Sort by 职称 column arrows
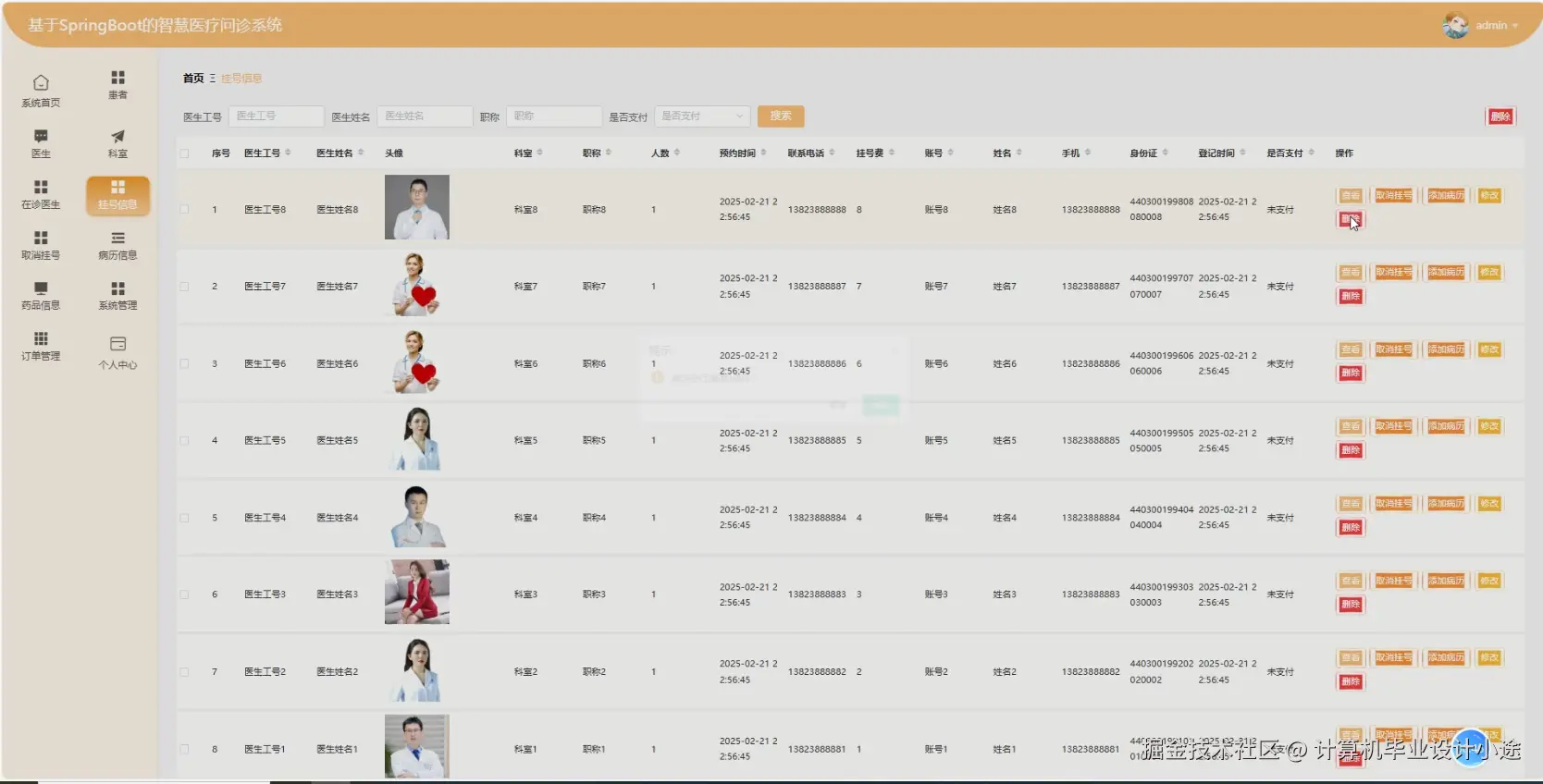This screenshot has width=1543, height=784. [608, 153]
